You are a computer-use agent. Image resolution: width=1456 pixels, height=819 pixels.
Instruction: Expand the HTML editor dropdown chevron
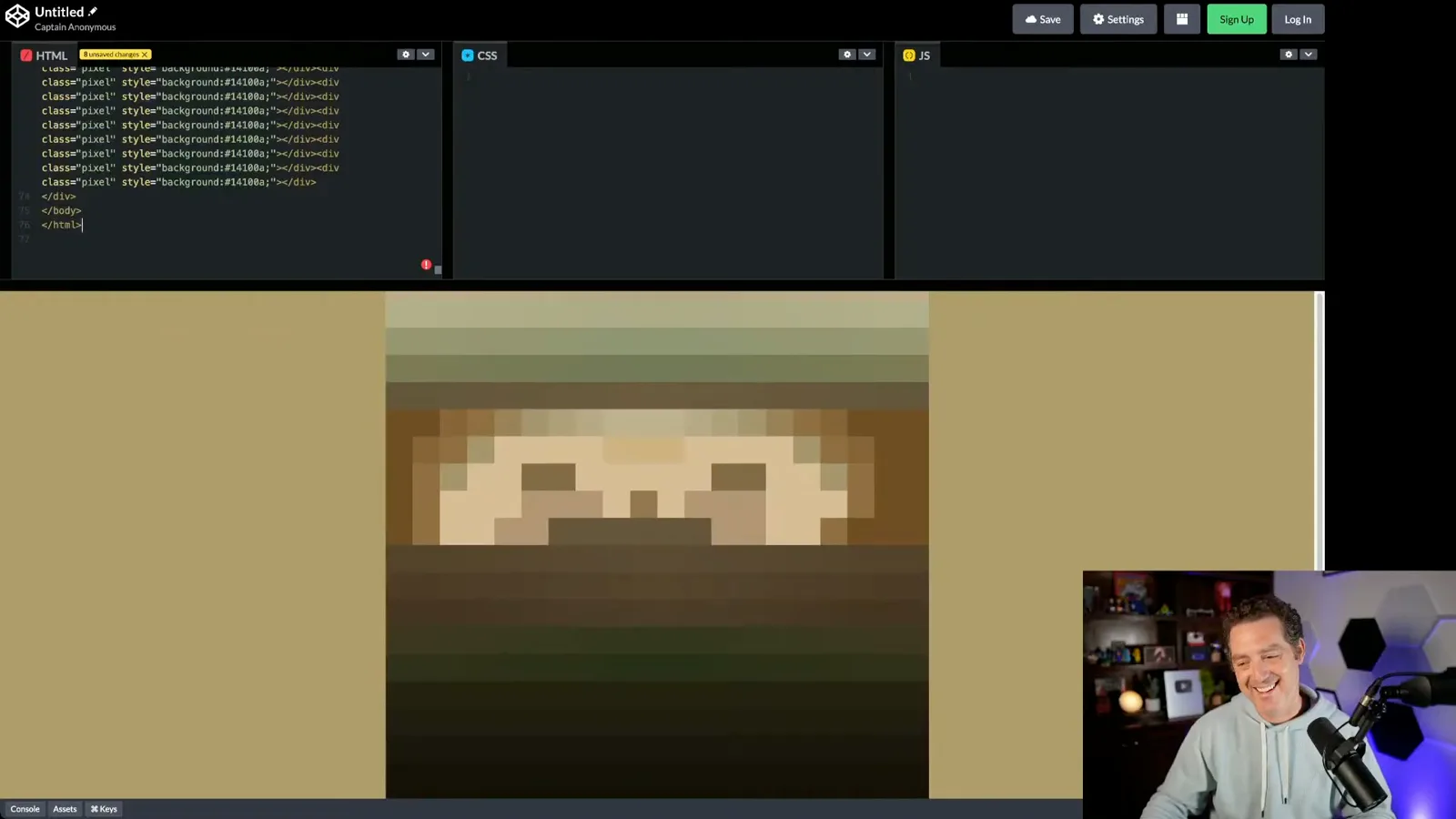(x=426, y=55)
